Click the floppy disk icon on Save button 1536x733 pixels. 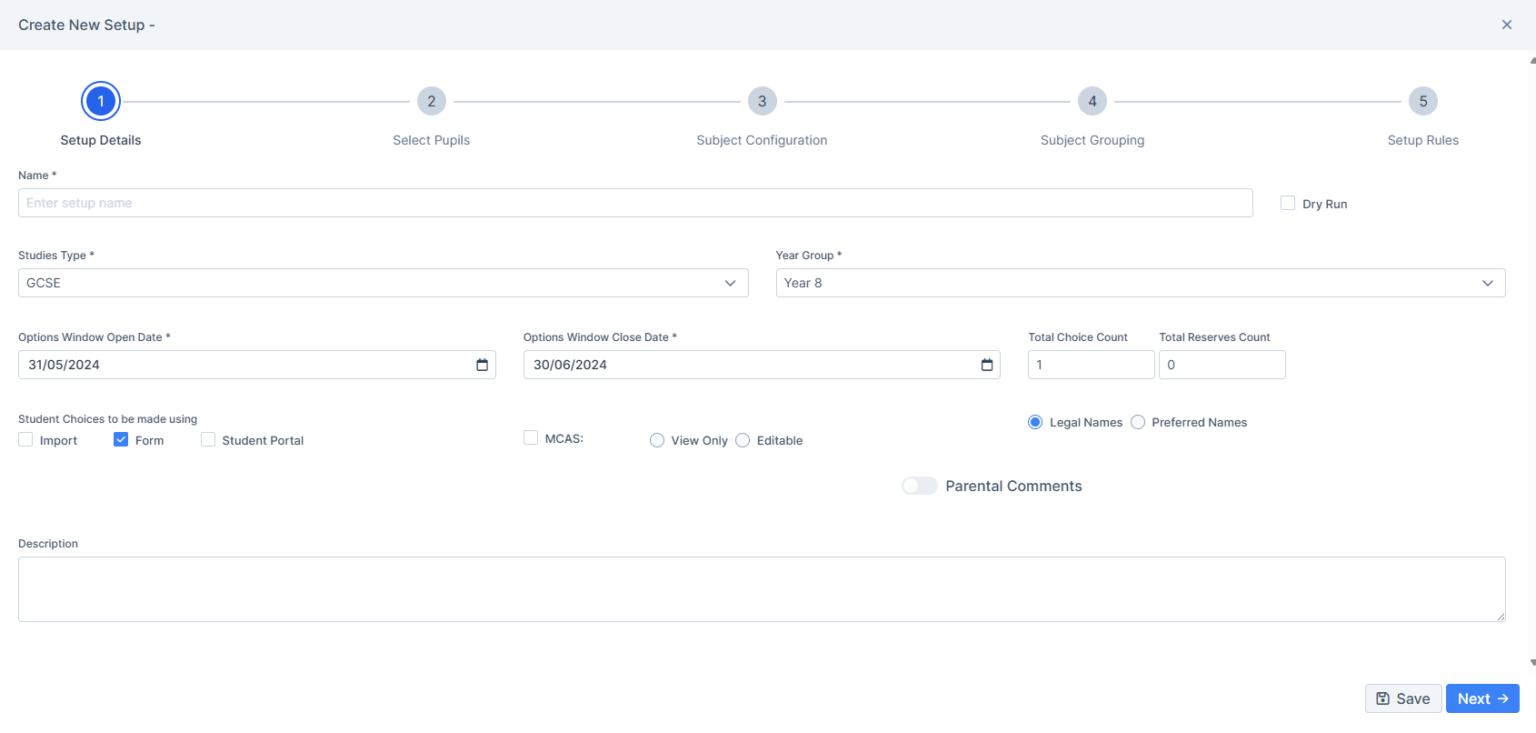[1383, 698]
